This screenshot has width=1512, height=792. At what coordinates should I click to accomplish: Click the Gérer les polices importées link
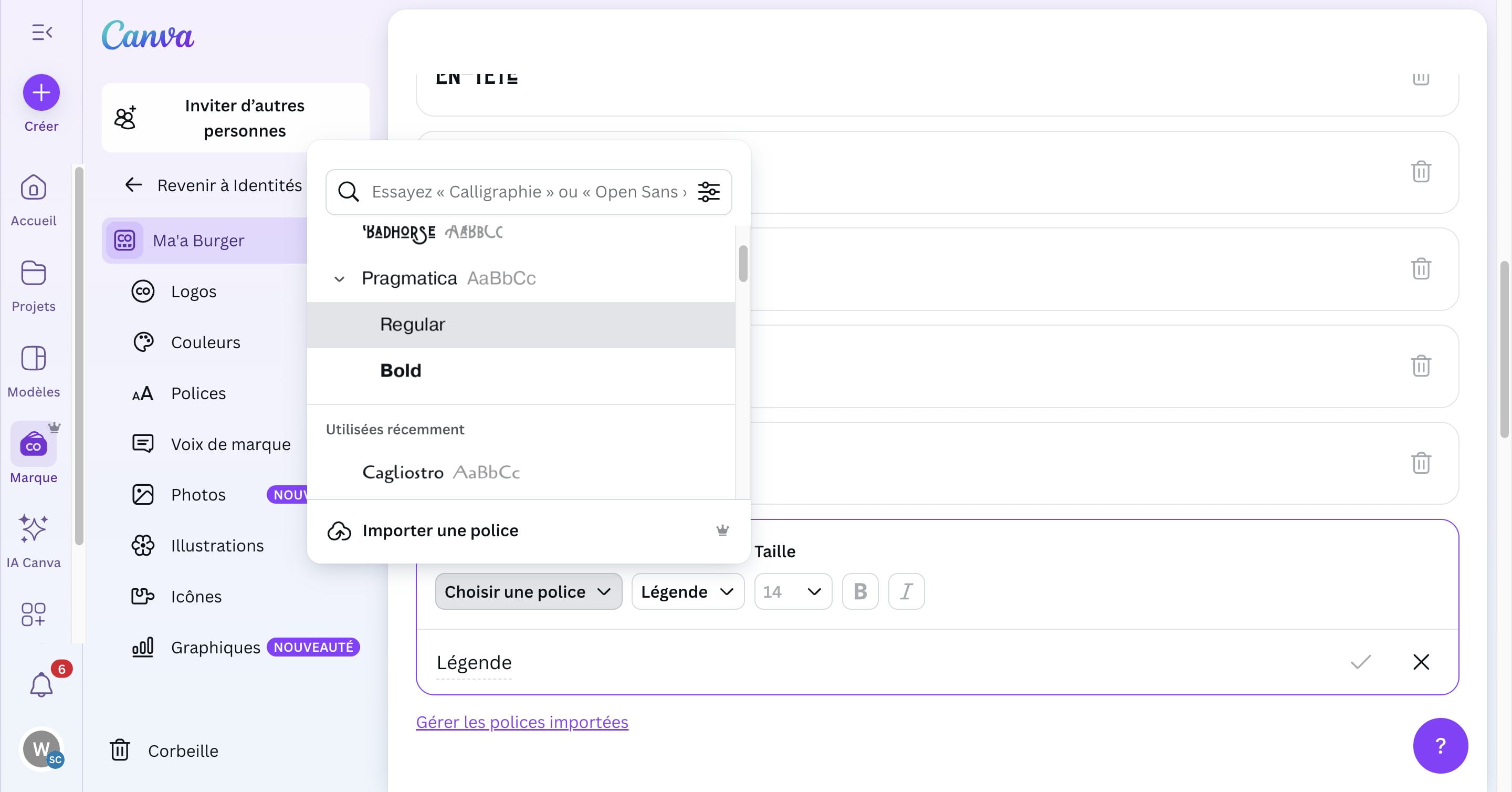coord(522,722)
